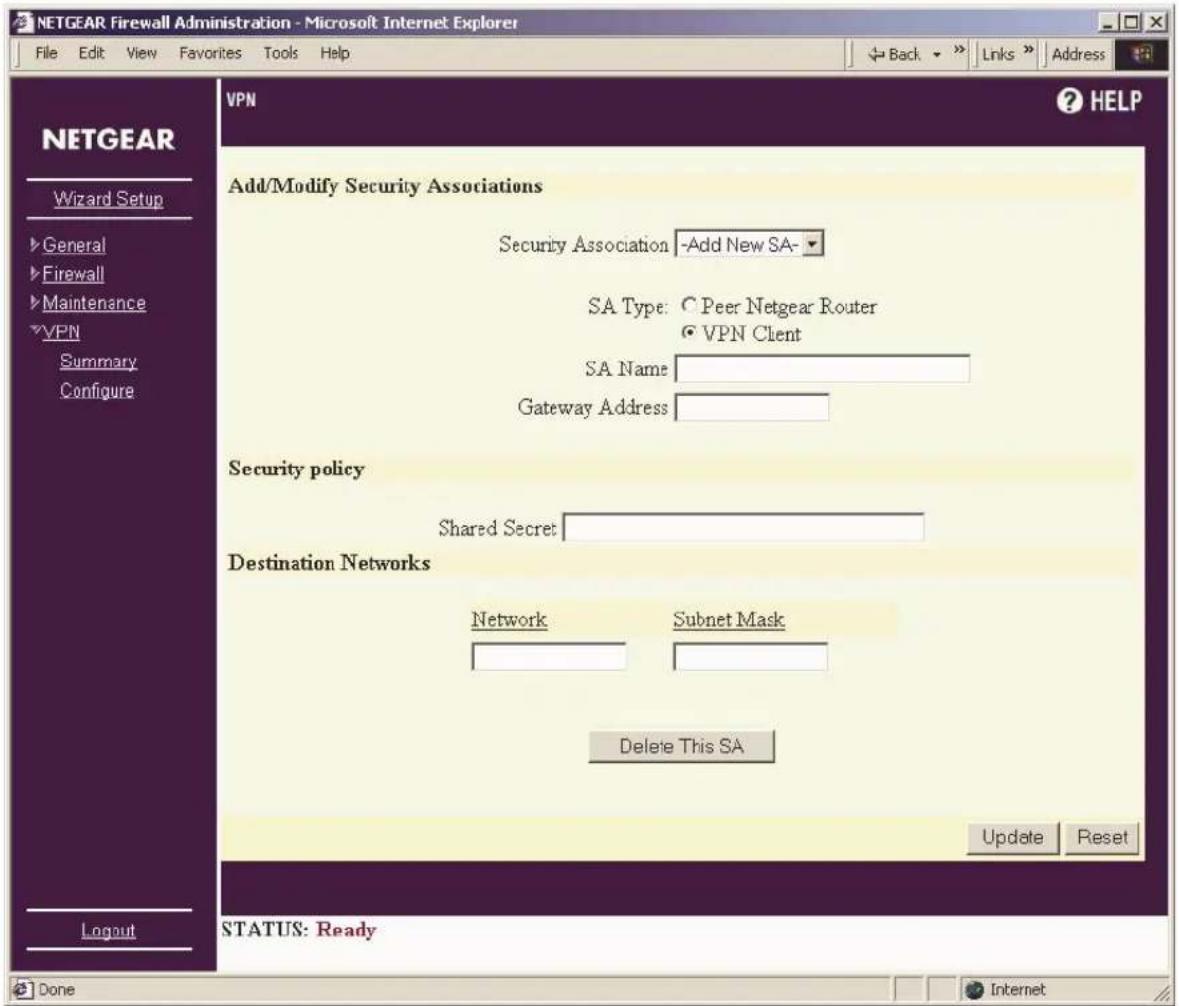Image resolution: width=1179 pixels, height=1006 pixels.
Task: Expand the General menu triangle
Action: click(x=35, y=244)
